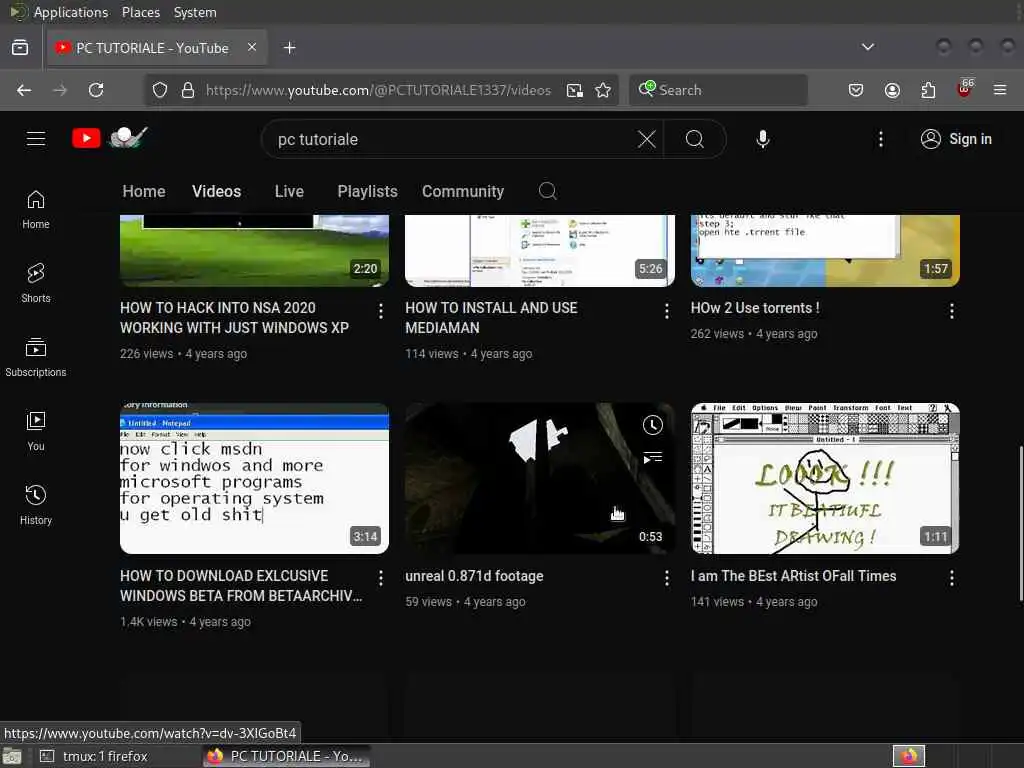Go back with Firefox back arrow

point(24,90)
